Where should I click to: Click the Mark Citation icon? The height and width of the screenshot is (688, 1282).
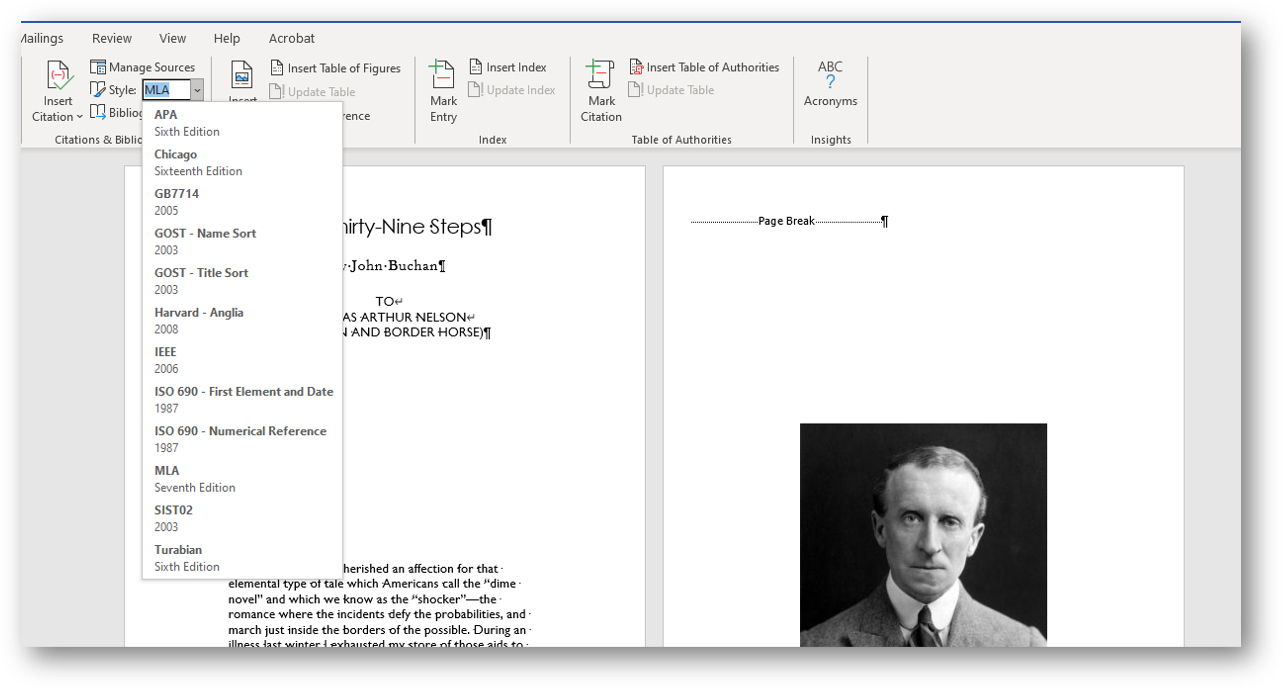point(600,77)
